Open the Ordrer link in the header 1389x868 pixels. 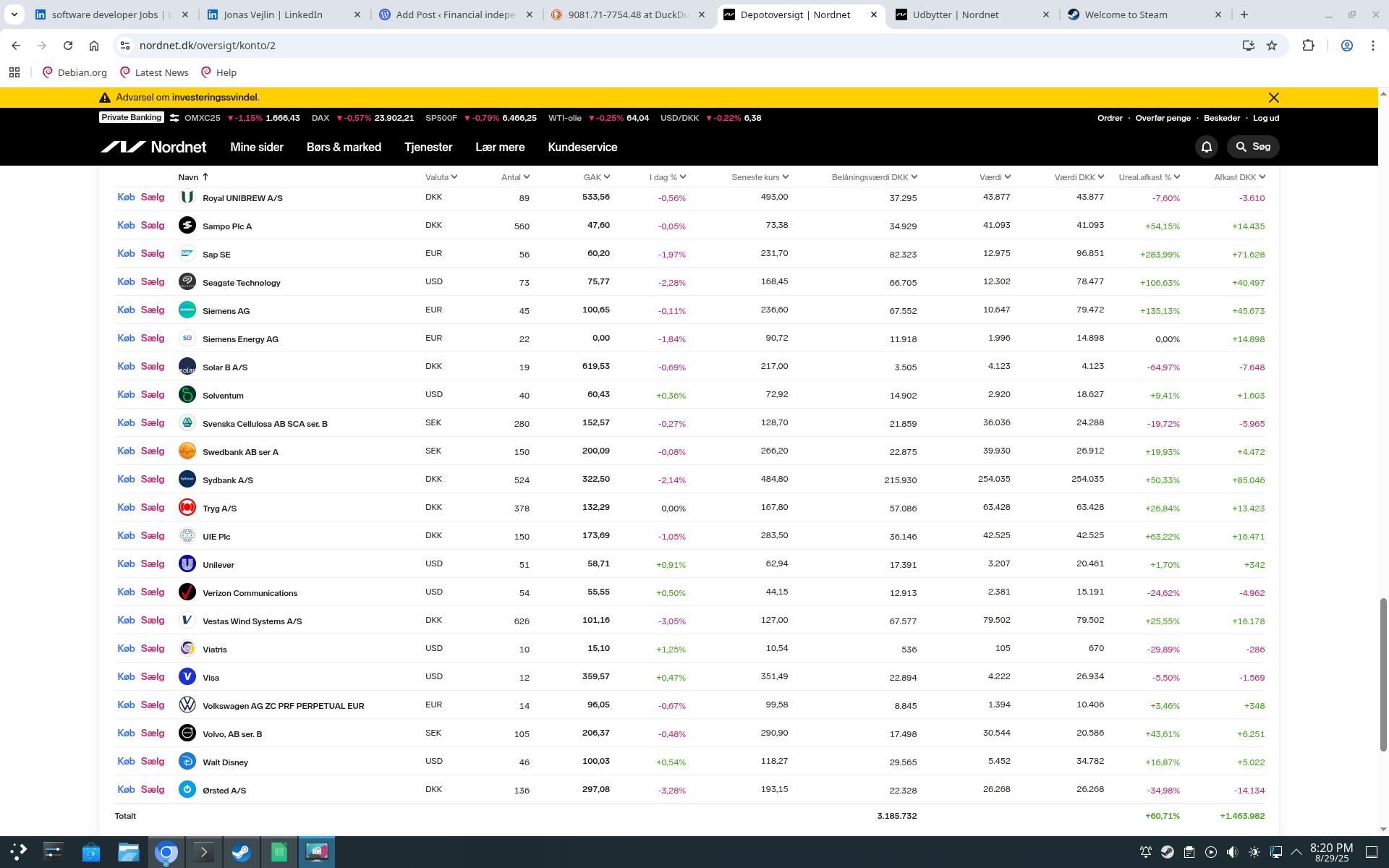coord(1110,118)
